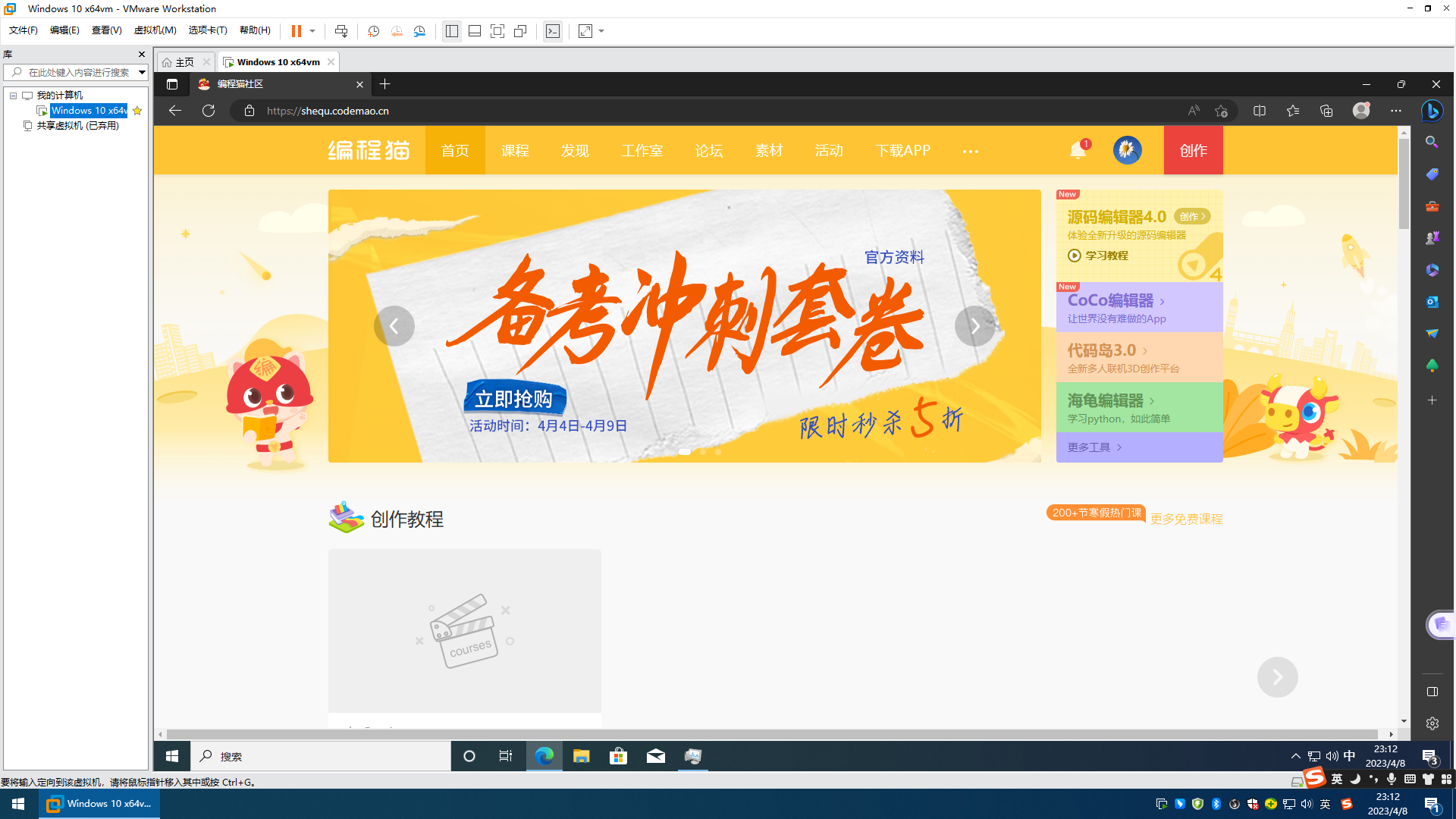
Task: Toggle VMware library panel visibility icon
Action: [452, 31]
